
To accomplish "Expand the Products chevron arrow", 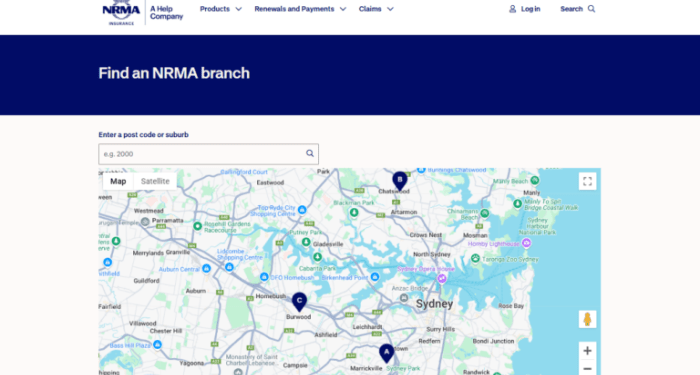I will tap(238, 9).
